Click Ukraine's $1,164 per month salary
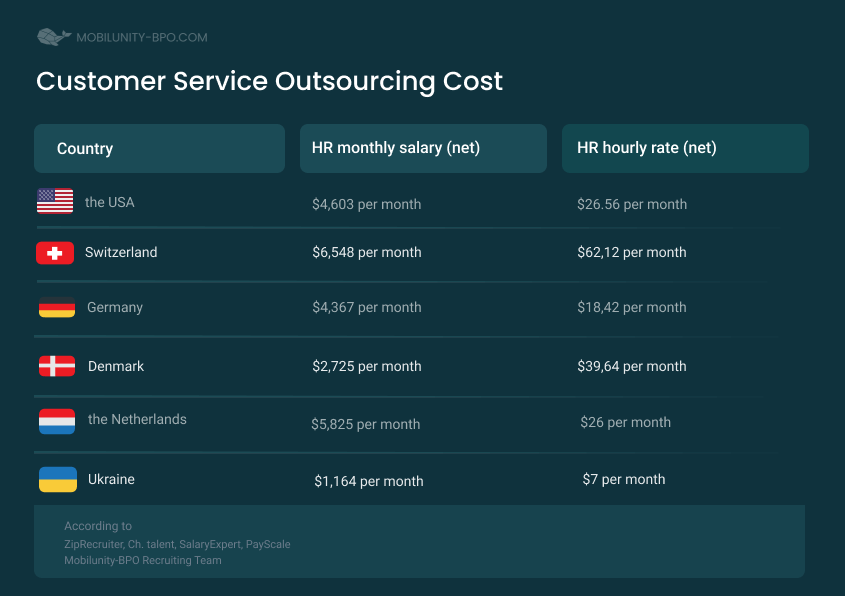Viewport: 845px width, 596px height. [369, 481]
